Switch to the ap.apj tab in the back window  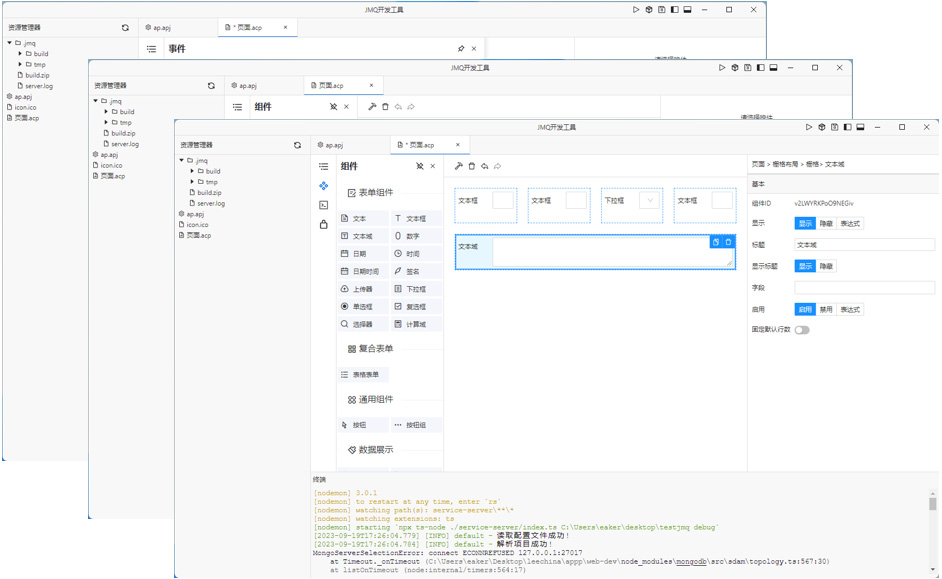coord(178,28)
